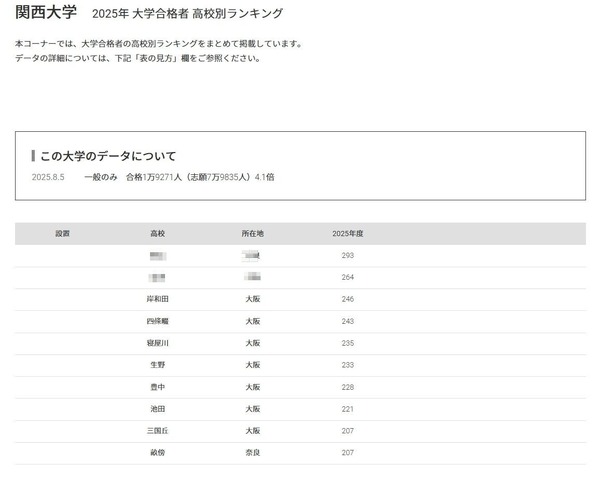Viewport: 600px width, 493px height.
Task: Click 大阪 in the 岸和田 row
Action: [253, 299]
